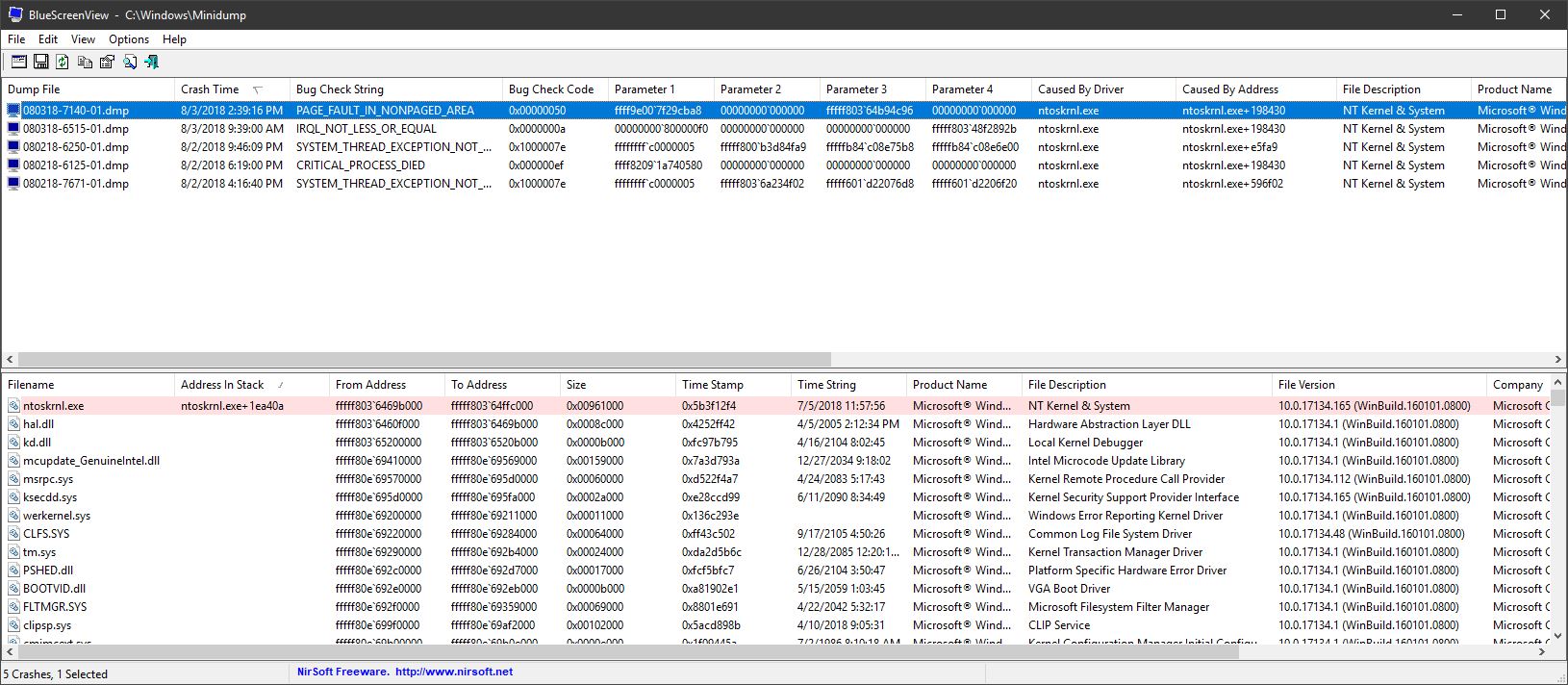The image size is (1568, 685).
Task: Click the Save Selected Items floppy icon
Action: 40,62
